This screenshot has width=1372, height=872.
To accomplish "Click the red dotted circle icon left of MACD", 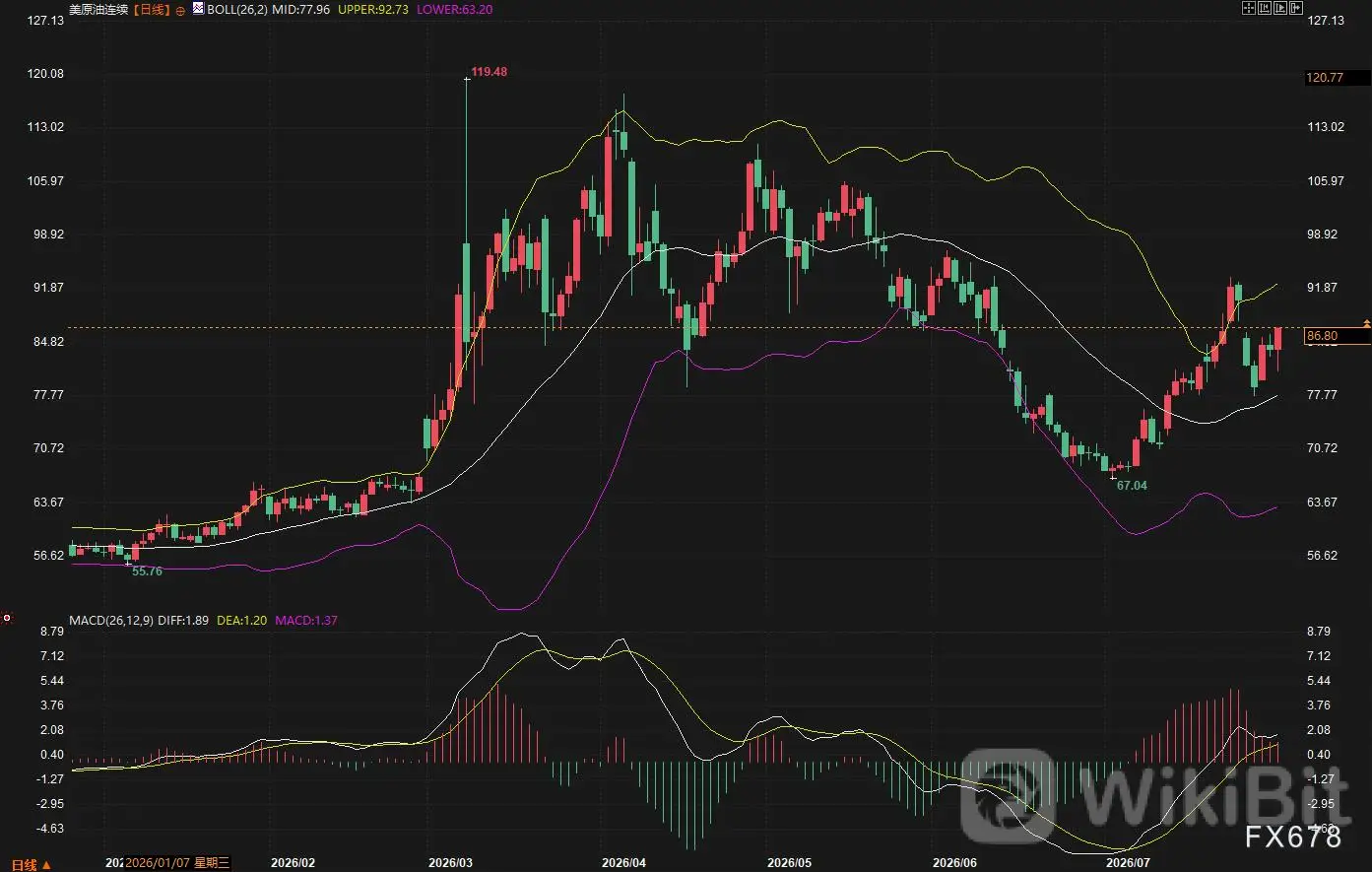I will [x=7, y=619].
